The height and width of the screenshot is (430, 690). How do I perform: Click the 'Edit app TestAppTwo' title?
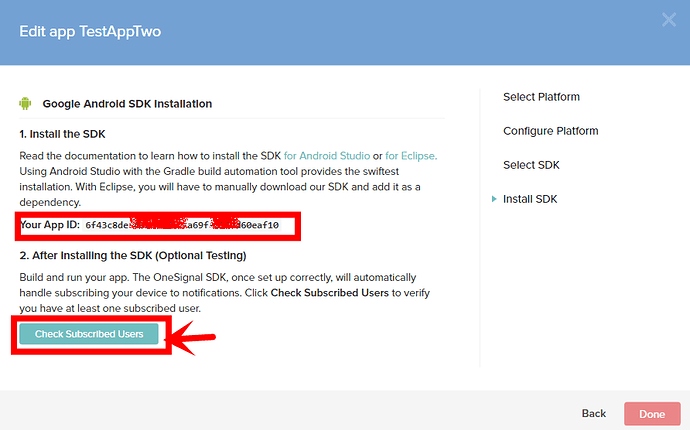(x=90, y=32)
